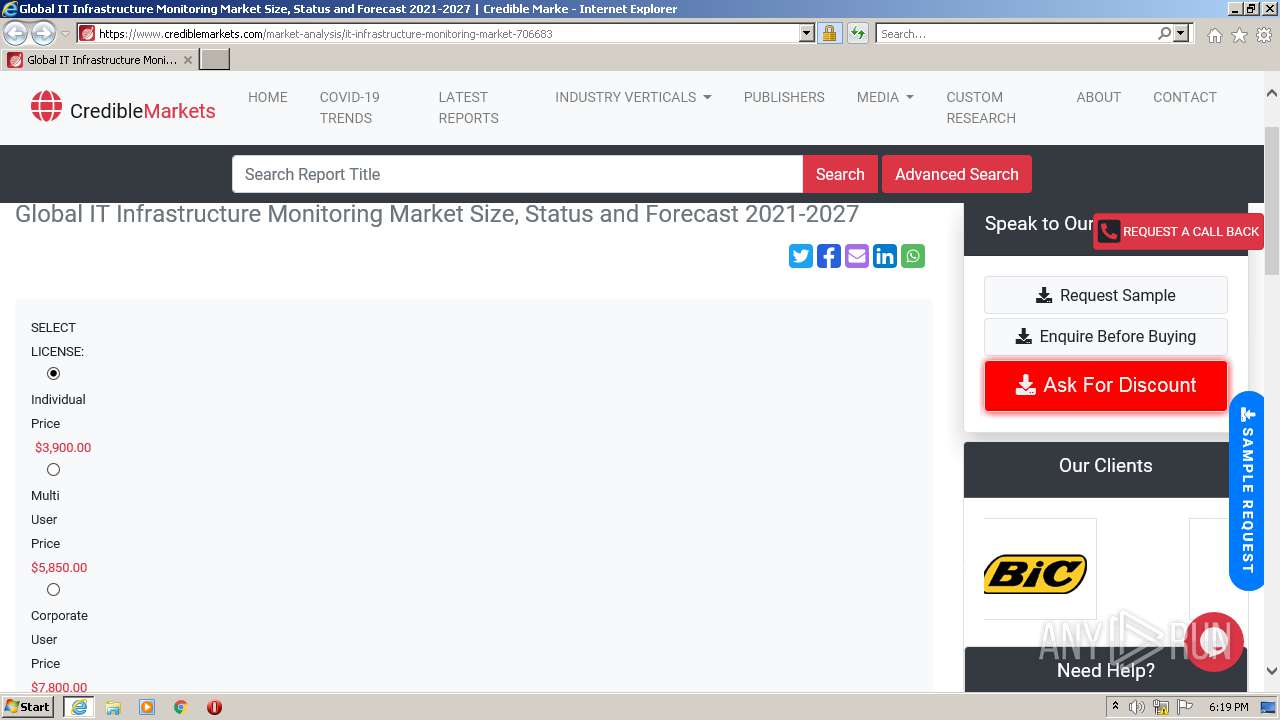Open the Home menu item
Screen dimensions: 1280x720
268,97
